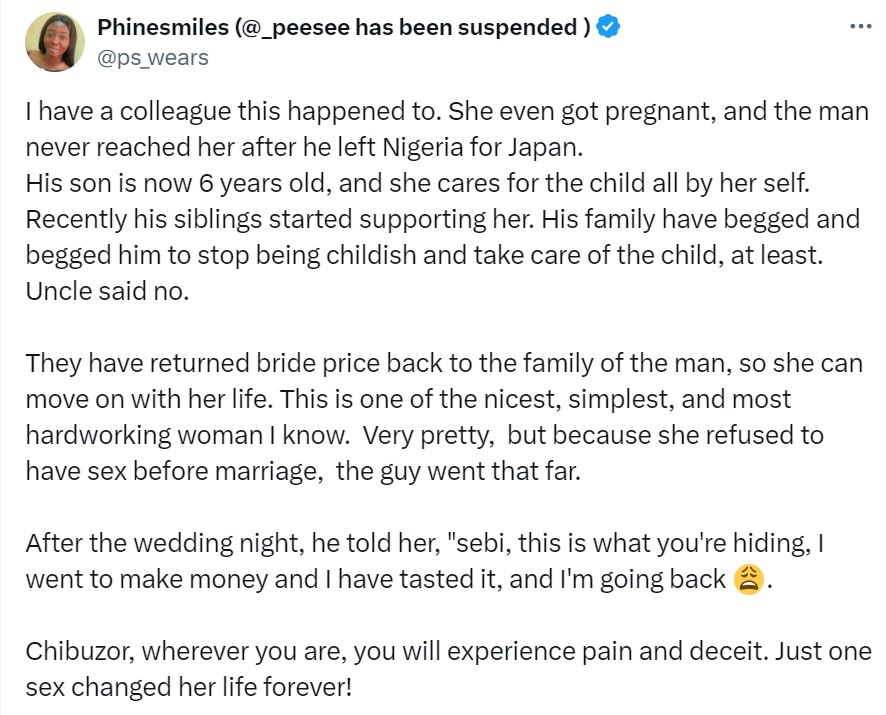The height and width of the screenshot is (715, 886).
Task: Click the @ps_wears handle
Action: coord(153,57)
